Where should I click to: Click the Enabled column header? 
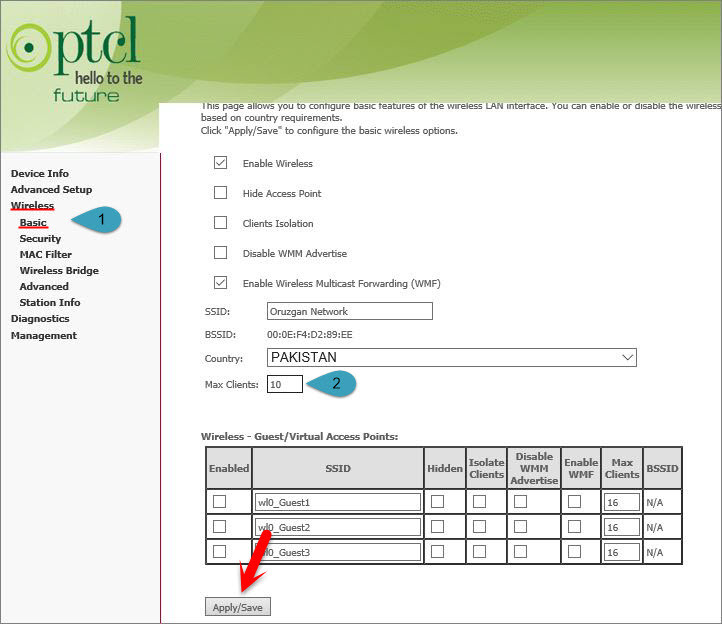pos(229,468)
